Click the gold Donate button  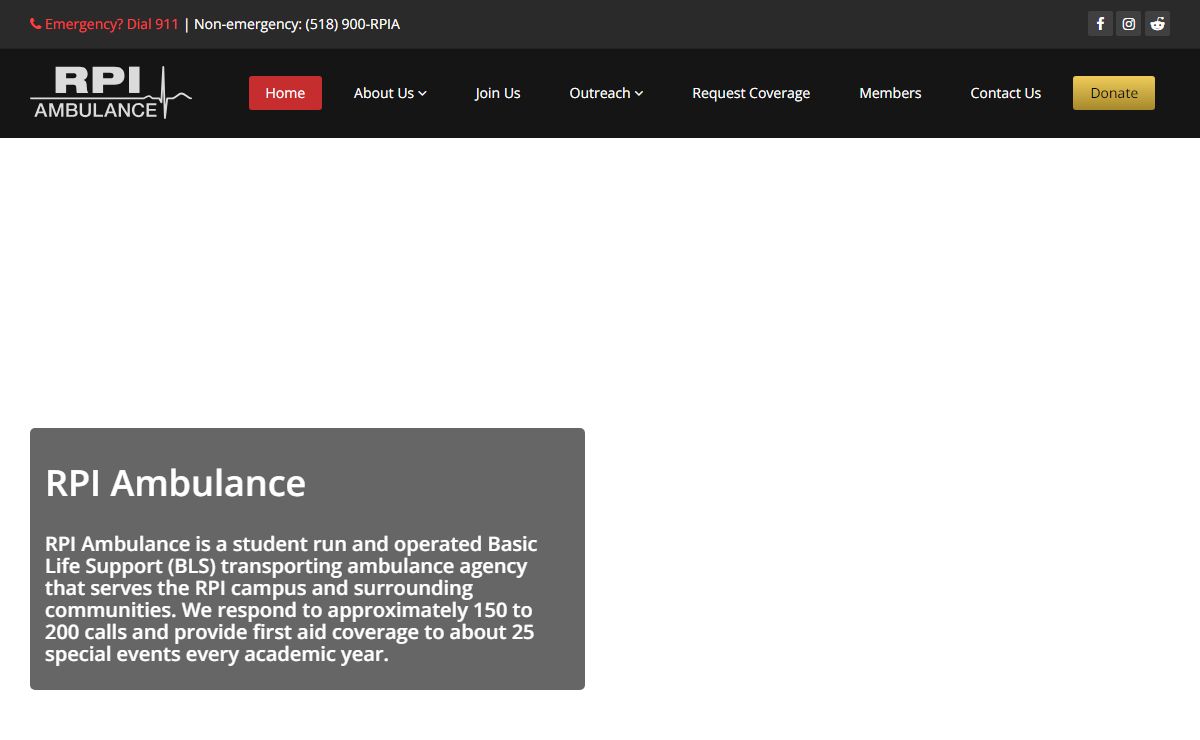point(1114,93)
